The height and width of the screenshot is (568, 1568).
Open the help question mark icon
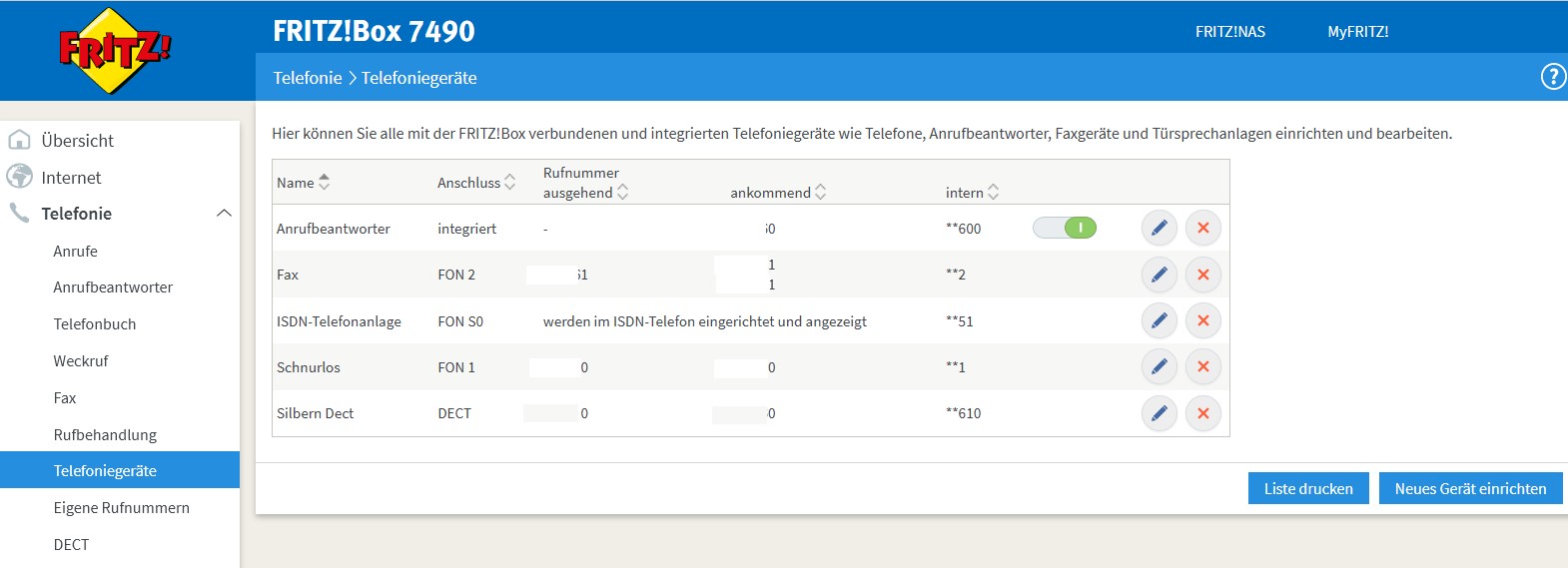coord(1554,77)
